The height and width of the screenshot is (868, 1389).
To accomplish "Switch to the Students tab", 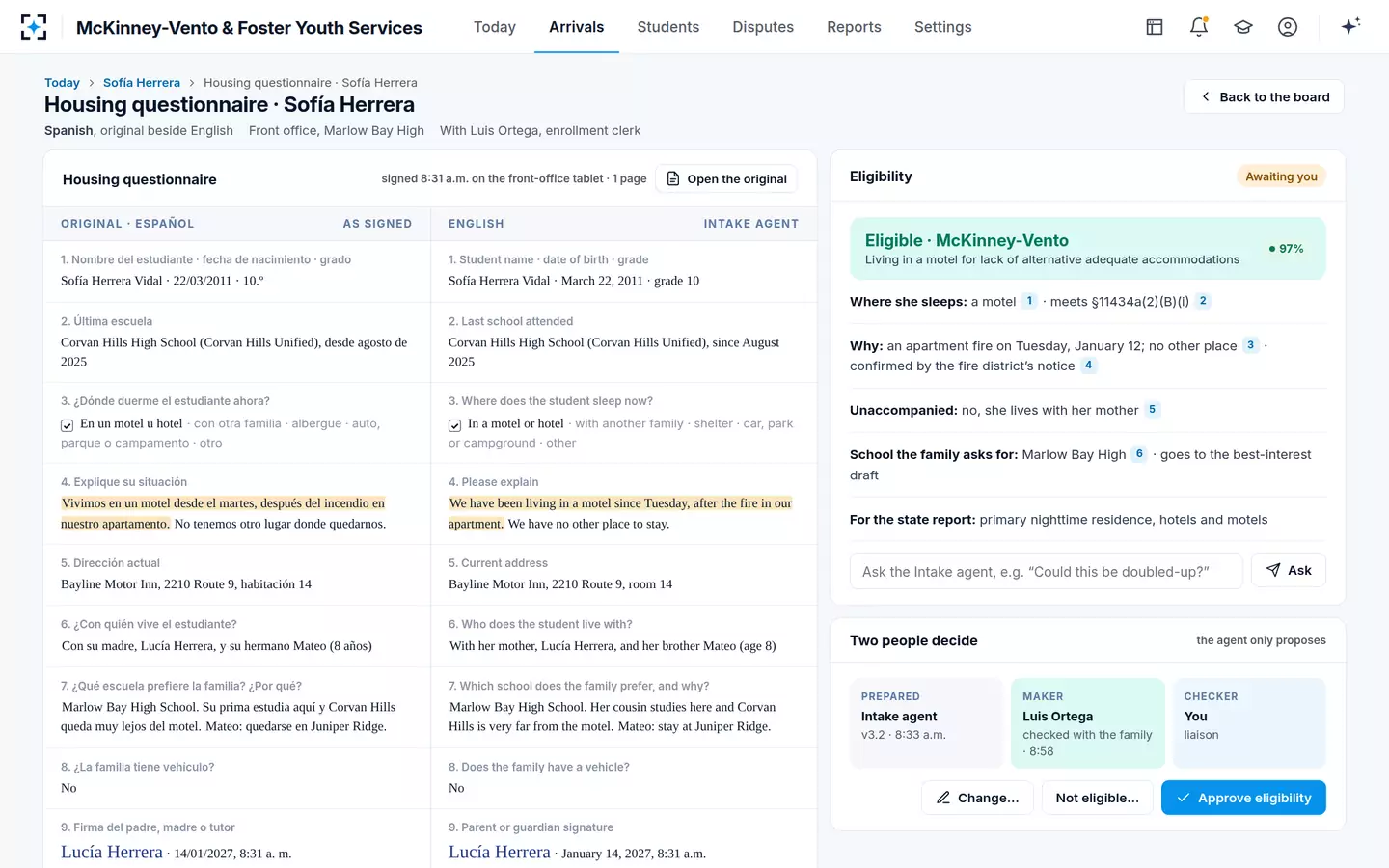I will pos(668,27).
